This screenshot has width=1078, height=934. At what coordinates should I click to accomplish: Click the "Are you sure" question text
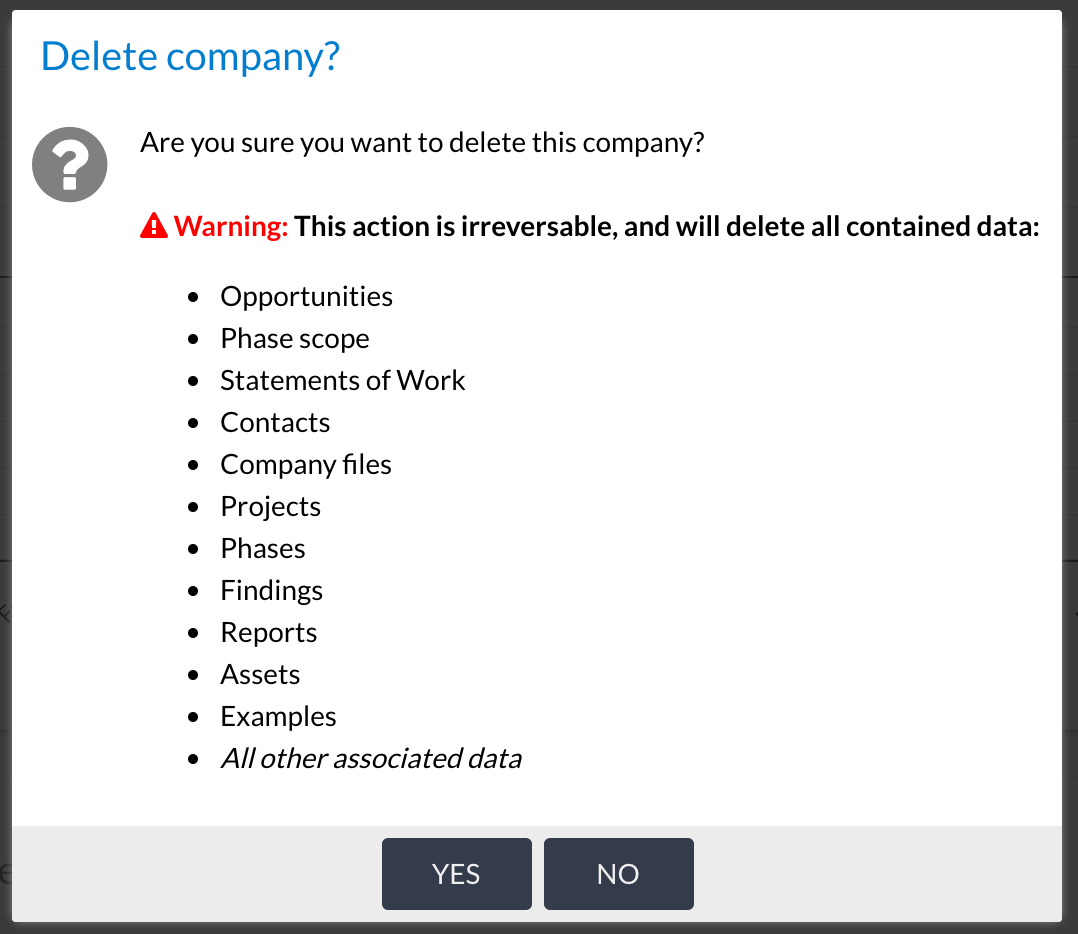[422, 142]
